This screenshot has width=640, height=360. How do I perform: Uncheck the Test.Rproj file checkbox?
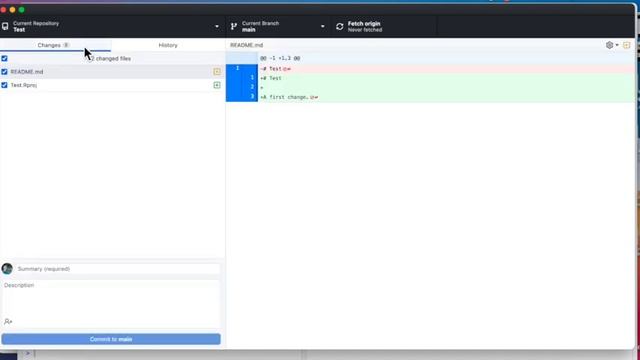point(4,85)
